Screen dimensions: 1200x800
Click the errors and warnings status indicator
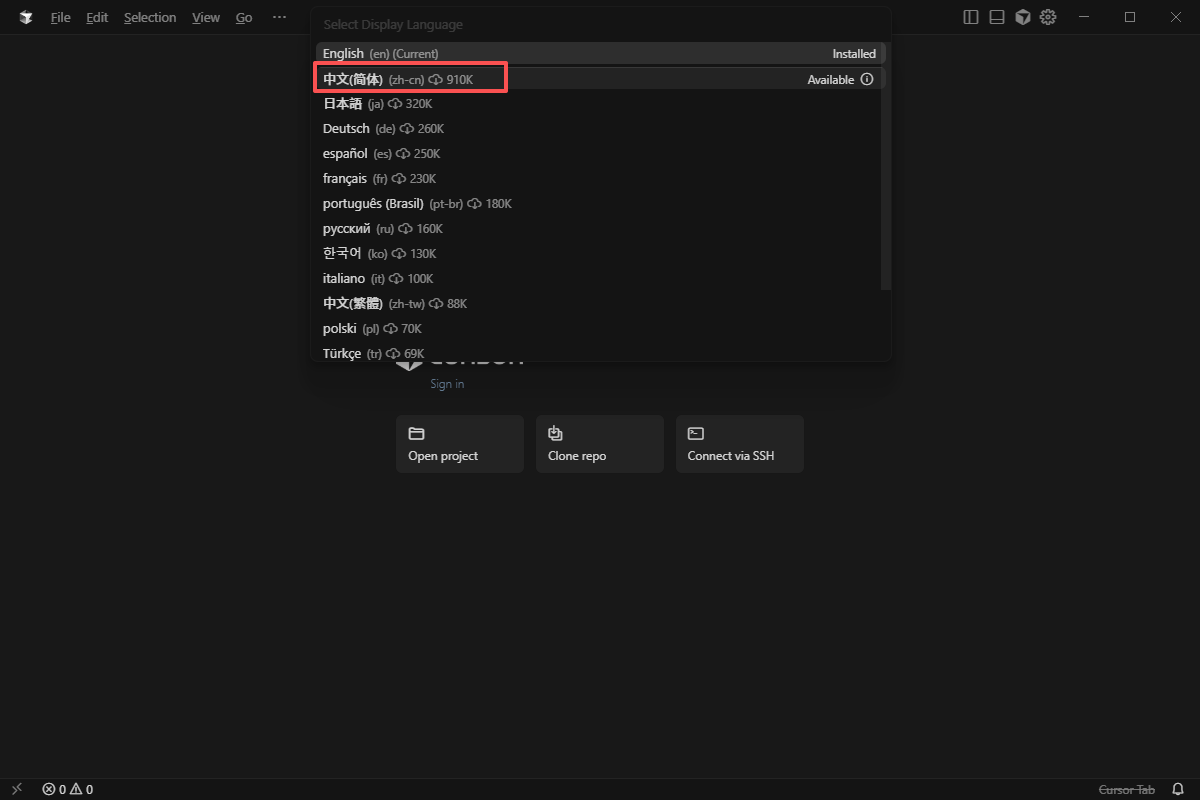pyautogui.click(x=68, y=790)
